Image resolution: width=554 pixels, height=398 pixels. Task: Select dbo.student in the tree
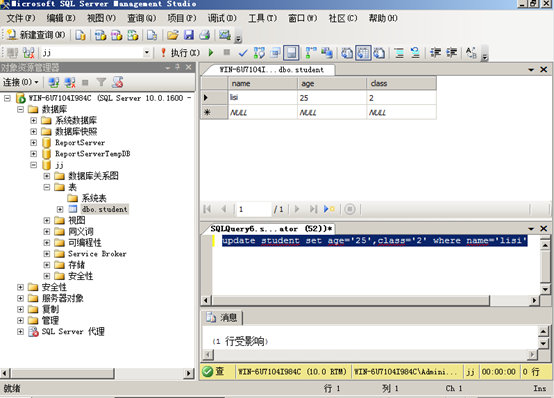click(105, 209)
